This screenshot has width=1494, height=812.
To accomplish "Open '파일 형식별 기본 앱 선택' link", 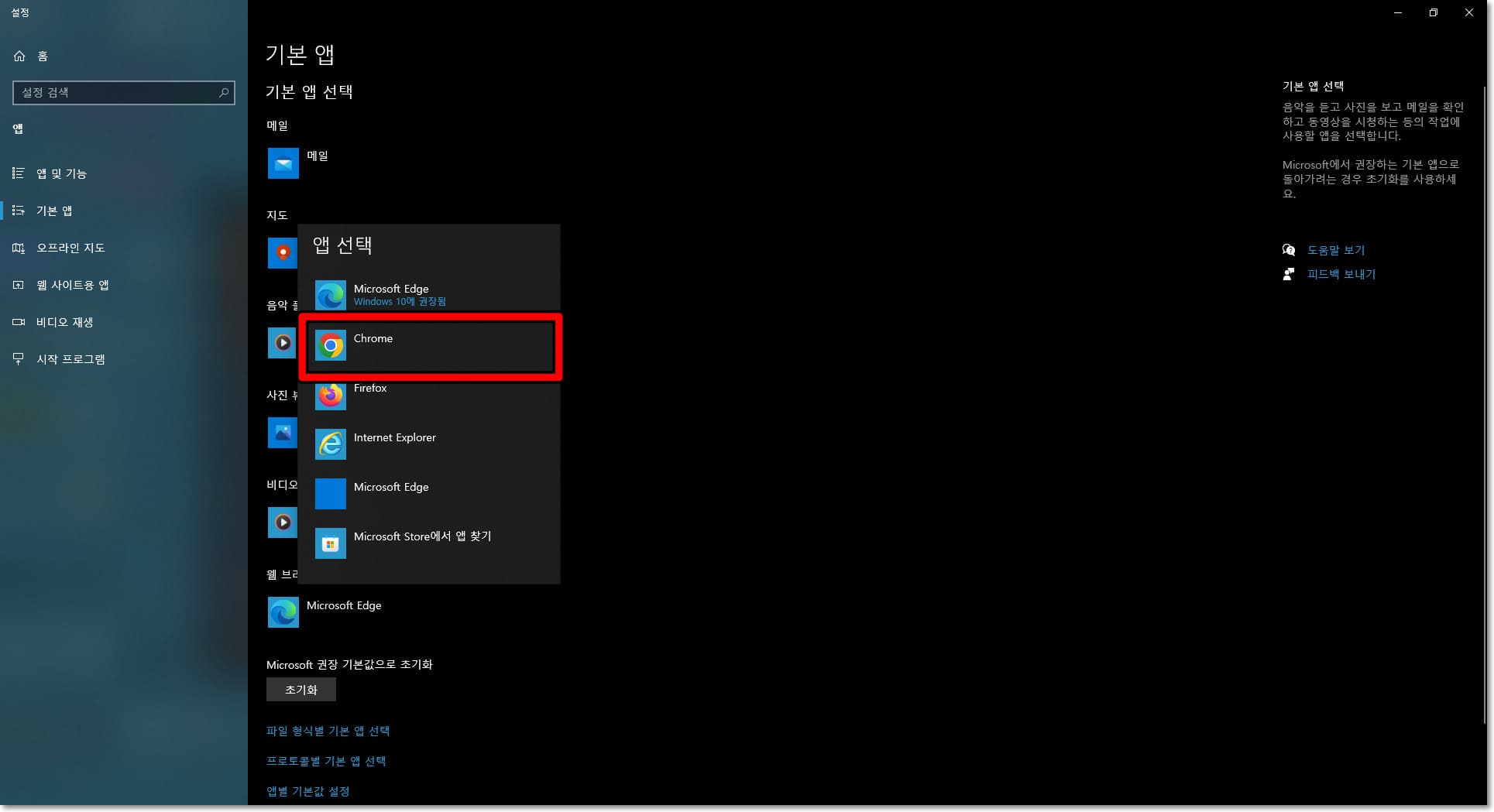I will coord(328,731).
